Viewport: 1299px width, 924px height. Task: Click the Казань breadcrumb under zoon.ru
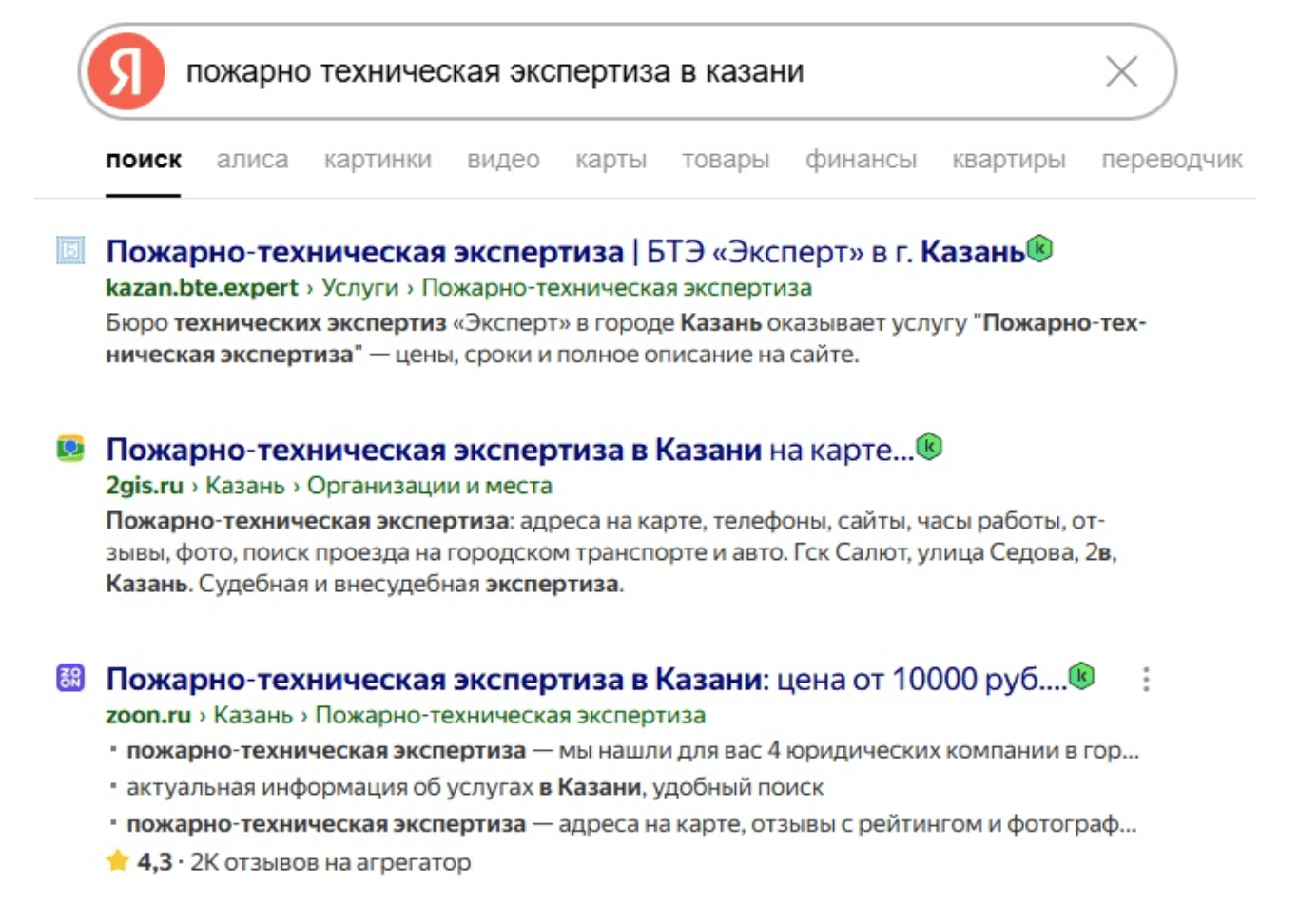(x=253, y=715)
